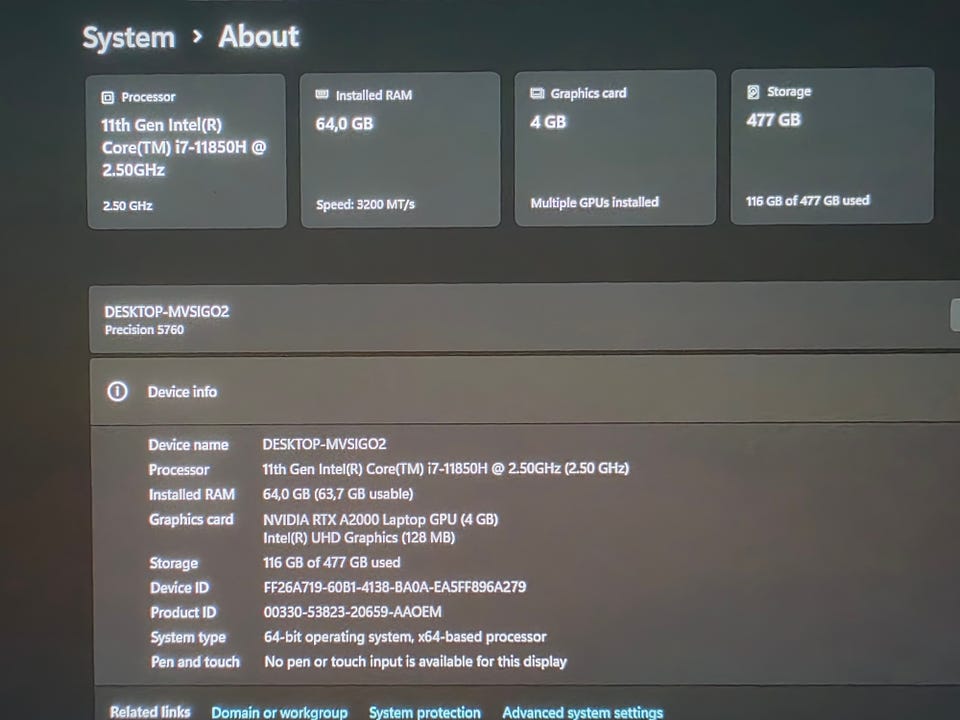Screen dimensions: 960x720
Task: Click "NVIDIA RTX A2000 Laptop GPU (4 GB)" text
Action: (x=381, y=520)
